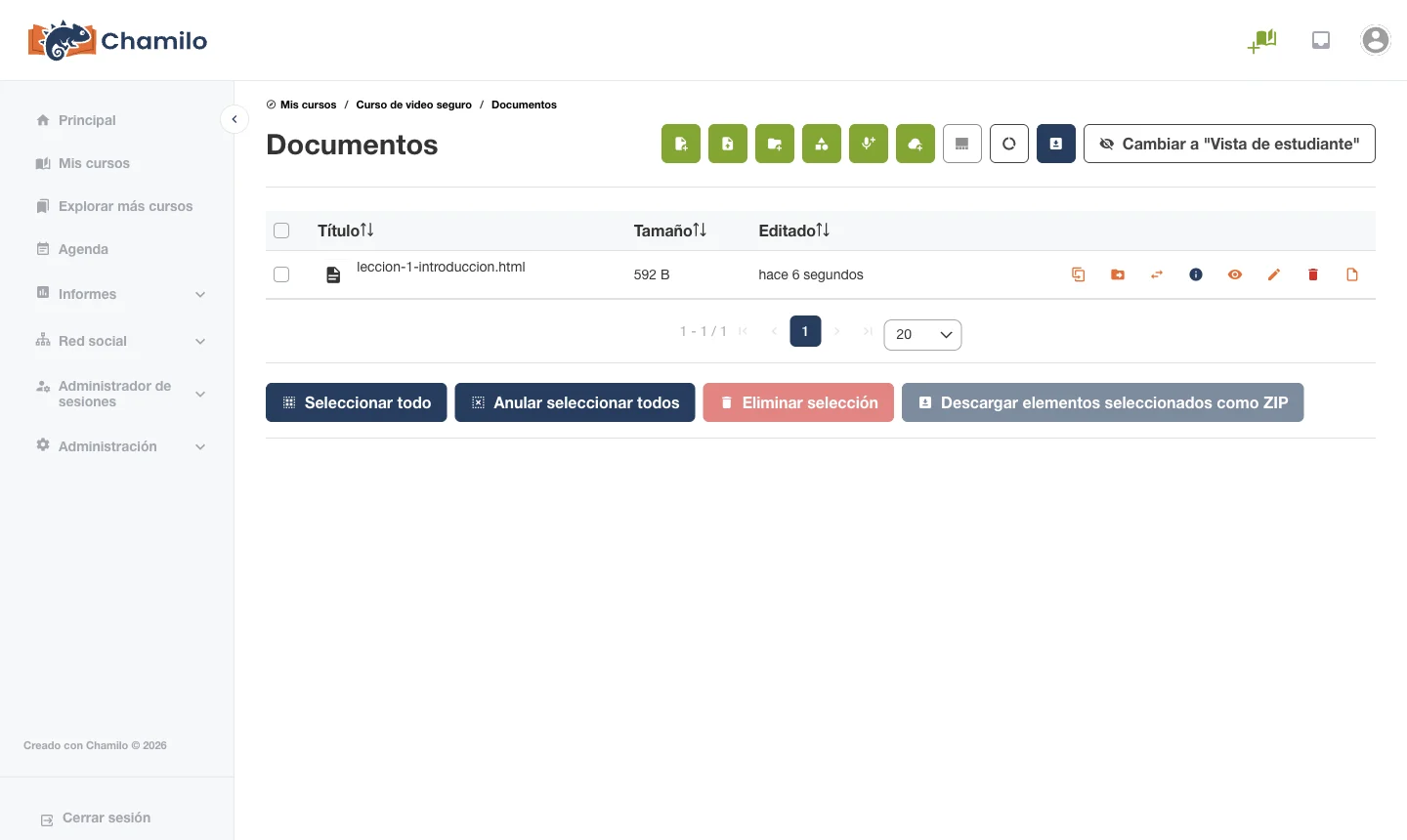
Task: Collapse the sidebar with the arrow button
Action: [x=234, y=119]
